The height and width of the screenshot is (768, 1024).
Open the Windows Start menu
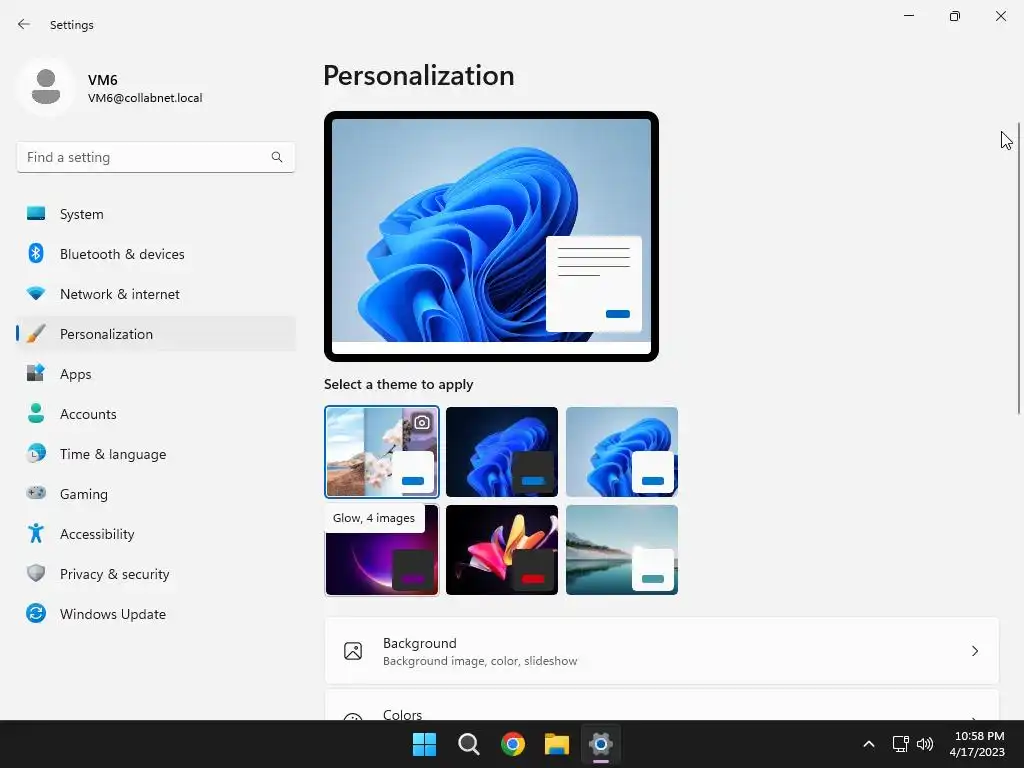(424, 744)
